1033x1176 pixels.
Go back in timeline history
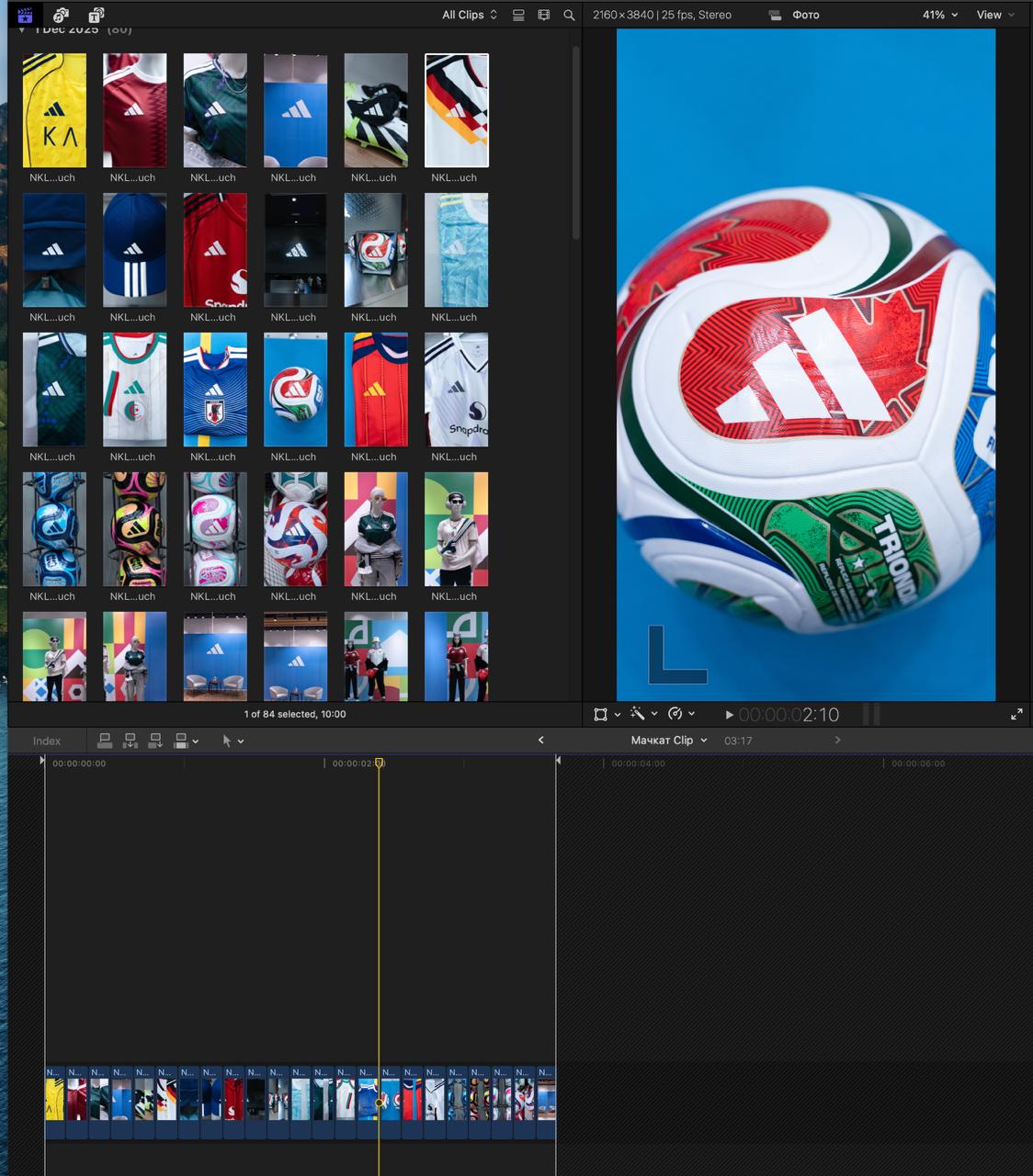(540, 740)
